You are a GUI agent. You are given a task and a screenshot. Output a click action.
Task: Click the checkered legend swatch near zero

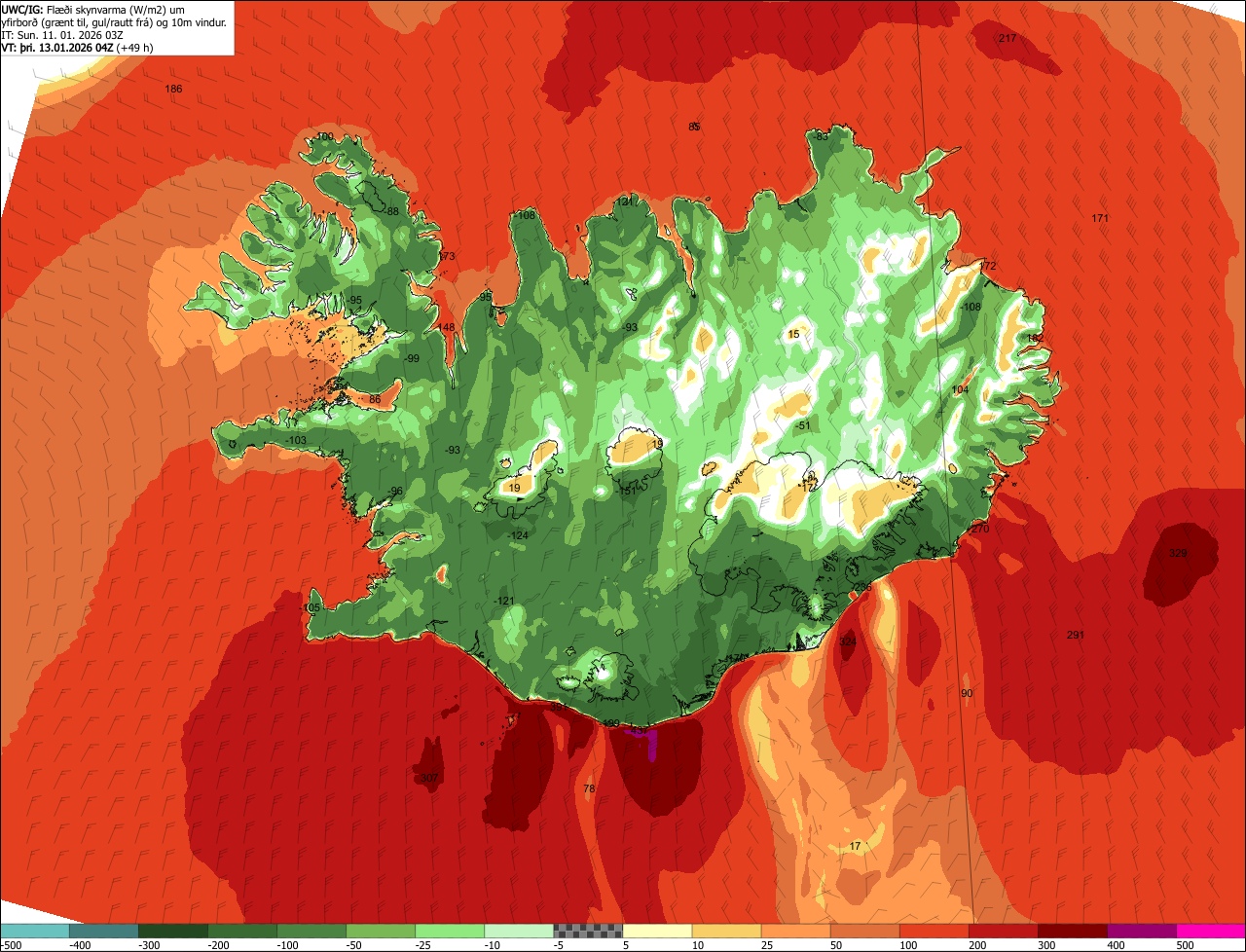[588, 931]
